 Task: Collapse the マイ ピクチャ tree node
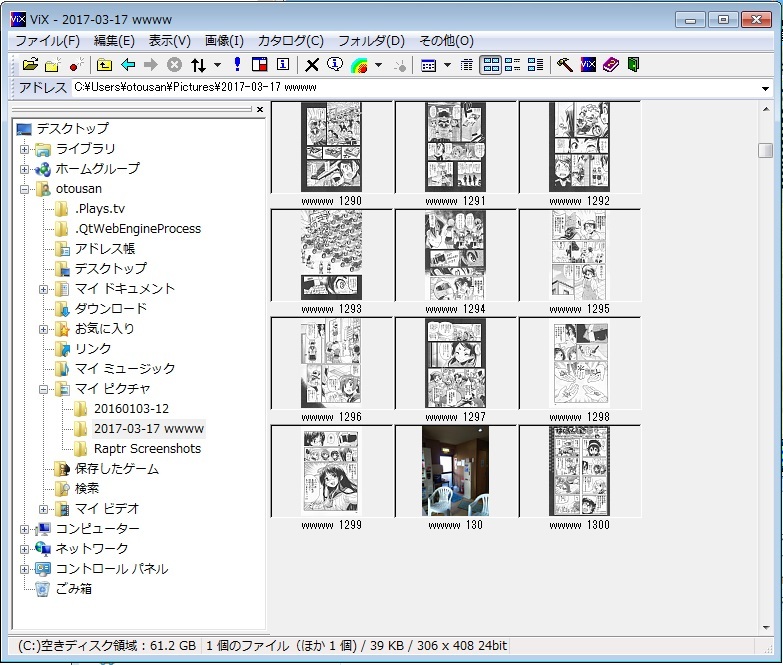pyautogui.click(x=43, y=389)
